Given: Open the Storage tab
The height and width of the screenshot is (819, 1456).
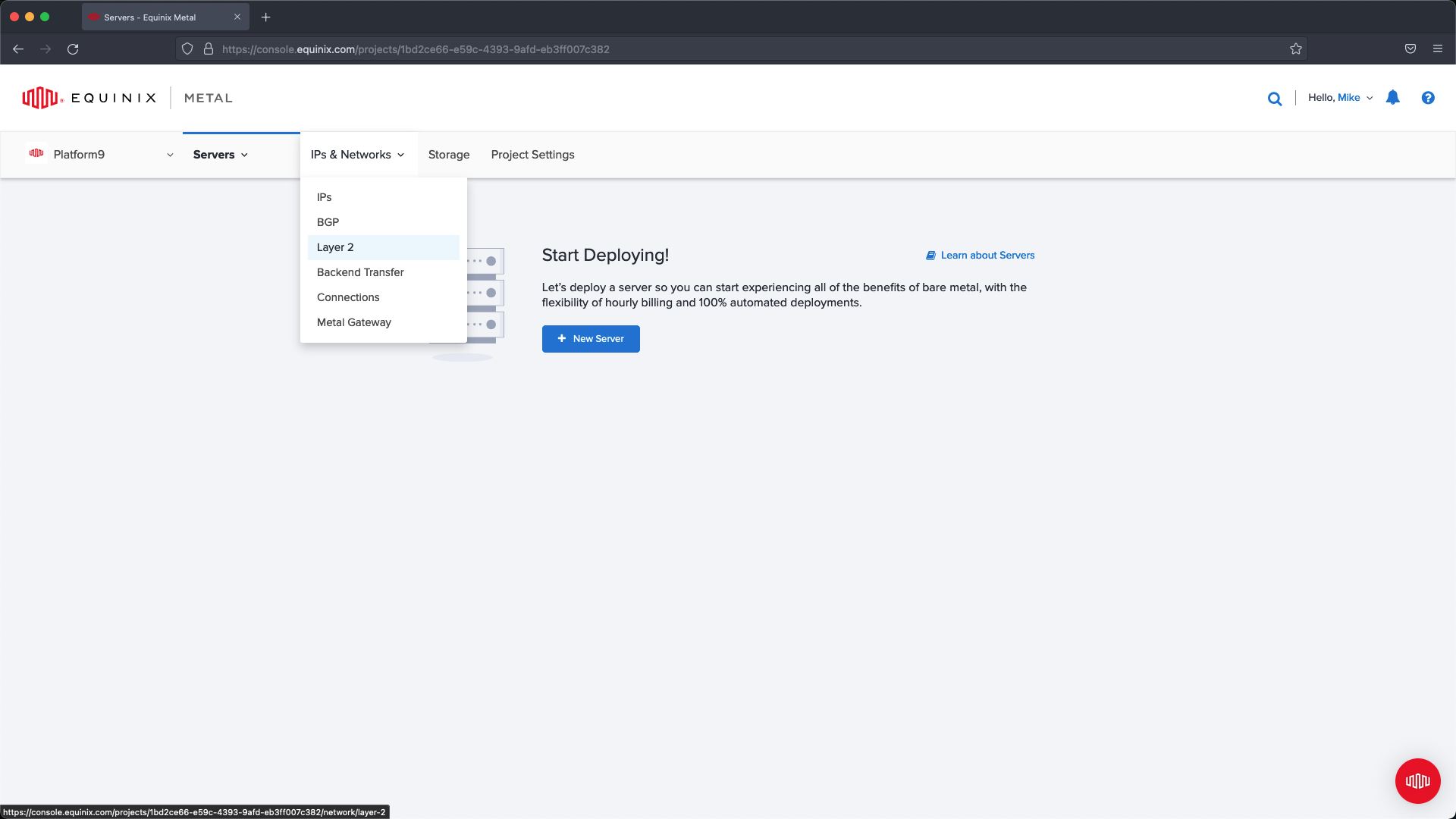Looking at the screenshot, I should click(x=449, y=155).
